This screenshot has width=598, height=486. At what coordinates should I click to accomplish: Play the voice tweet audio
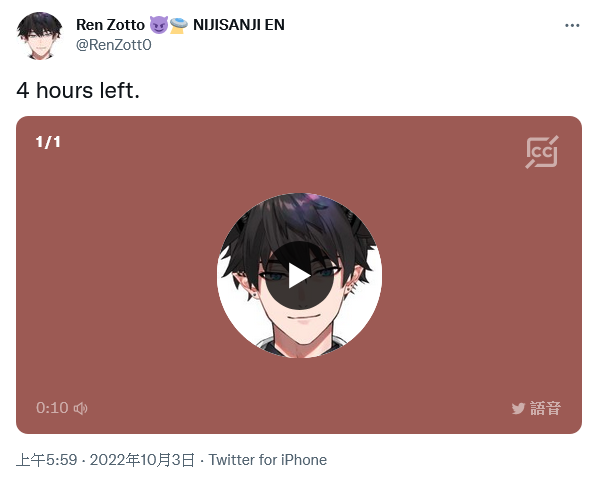pos(299,275)
